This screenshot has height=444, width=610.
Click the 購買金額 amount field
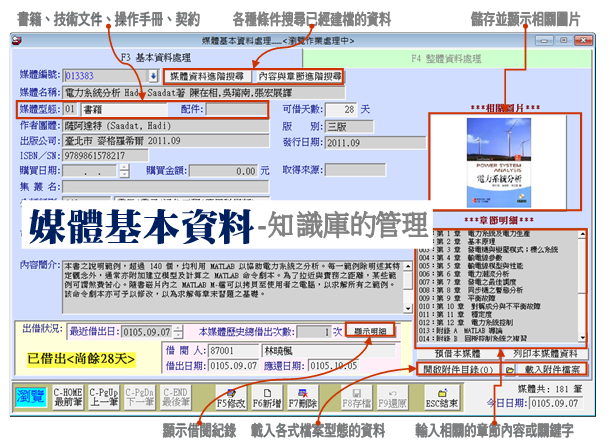point(223,171)
